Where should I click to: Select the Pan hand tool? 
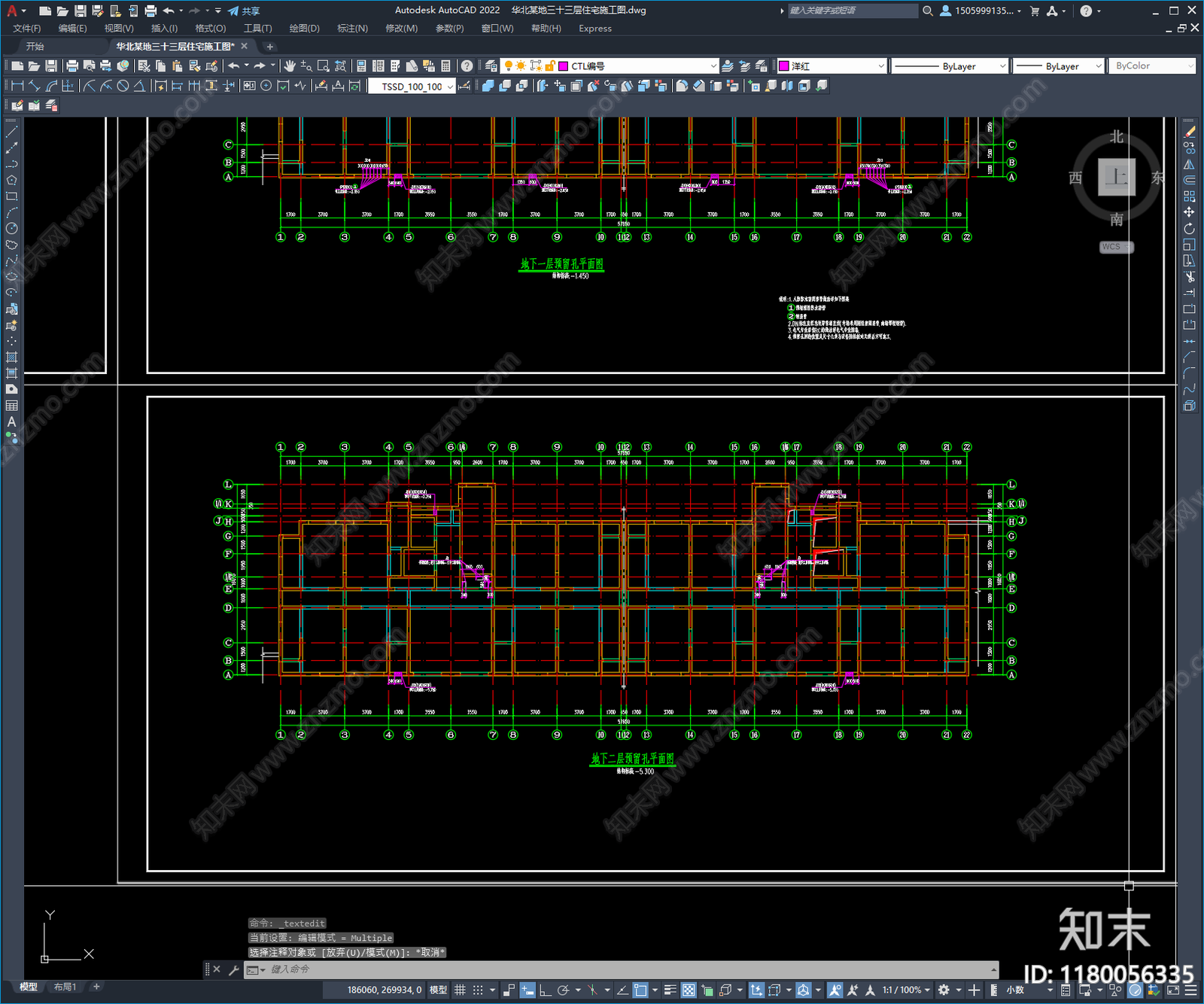(x=290, y=66)
